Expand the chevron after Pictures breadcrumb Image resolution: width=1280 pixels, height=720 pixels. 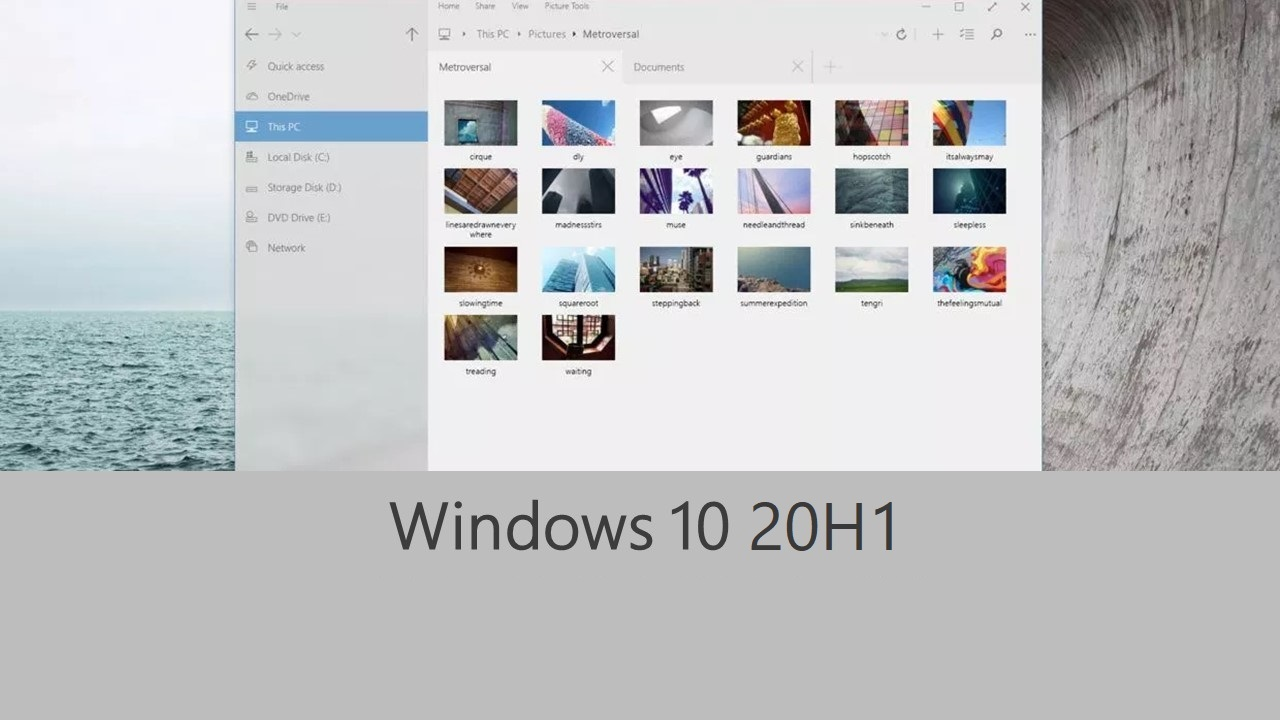575,34
